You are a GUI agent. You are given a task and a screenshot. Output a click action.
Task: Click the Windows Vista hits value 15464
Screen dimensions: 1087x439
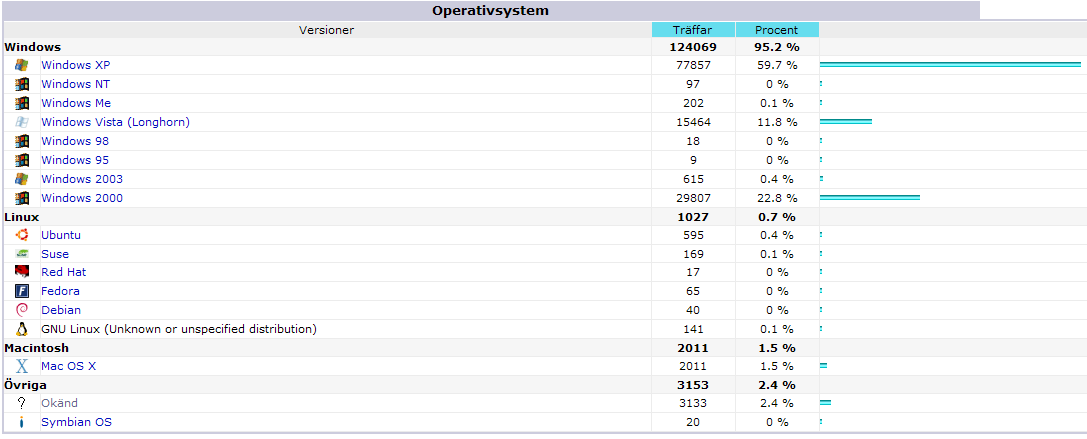pyautogui.click(x=693, y=122)
